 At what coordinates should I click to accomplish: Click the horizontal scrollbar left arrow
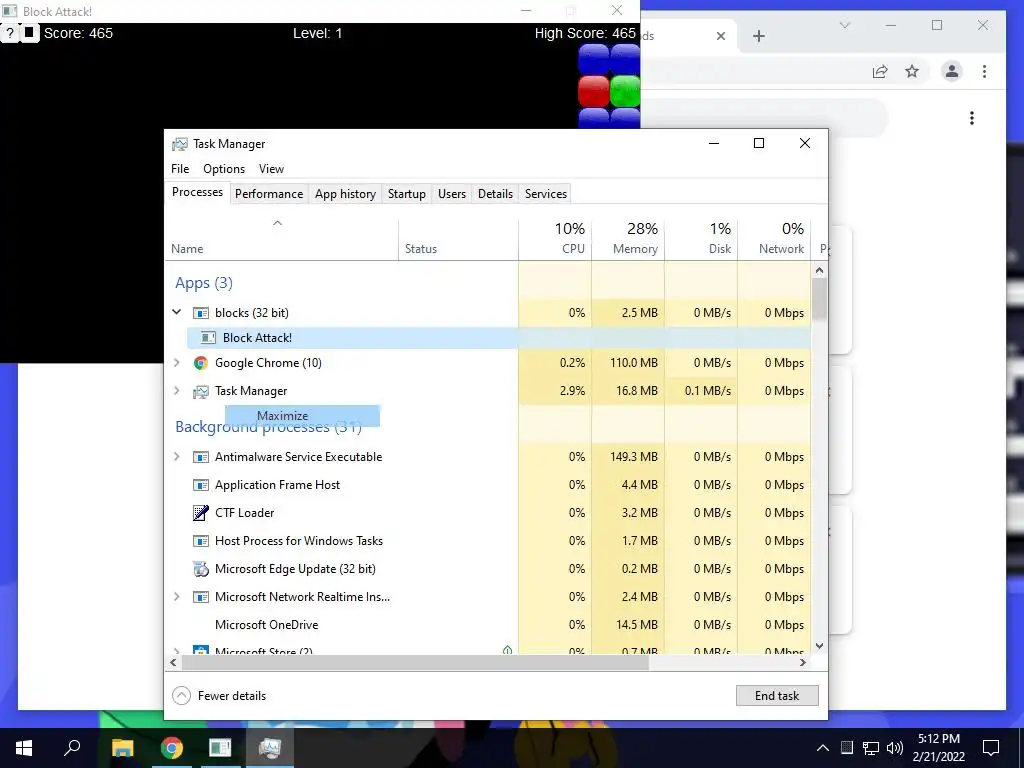tap(173, 663)
